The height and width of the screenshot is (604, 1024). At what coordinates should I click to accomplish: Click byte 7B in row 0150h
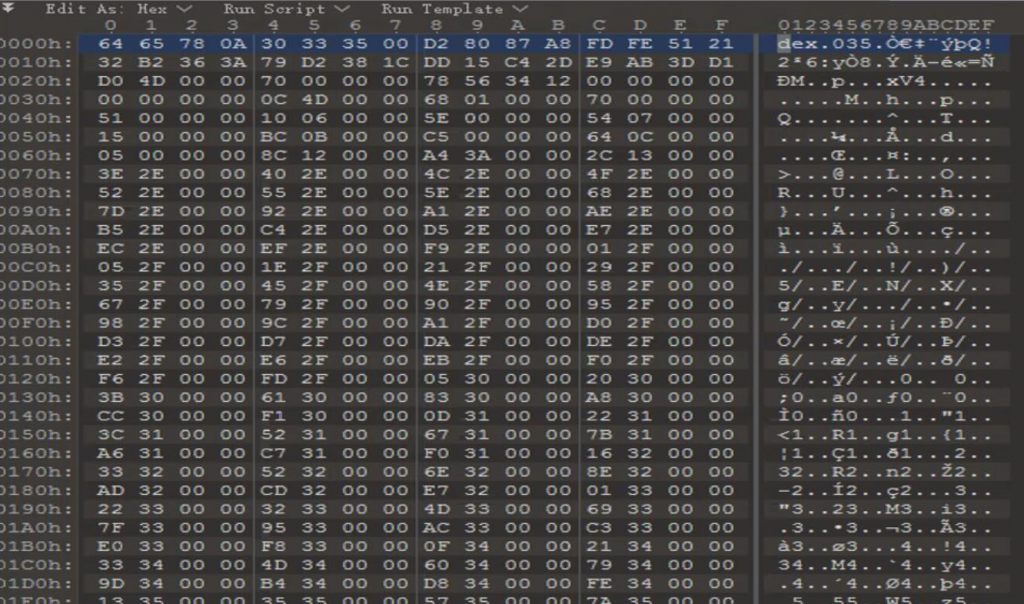[599, 434]
